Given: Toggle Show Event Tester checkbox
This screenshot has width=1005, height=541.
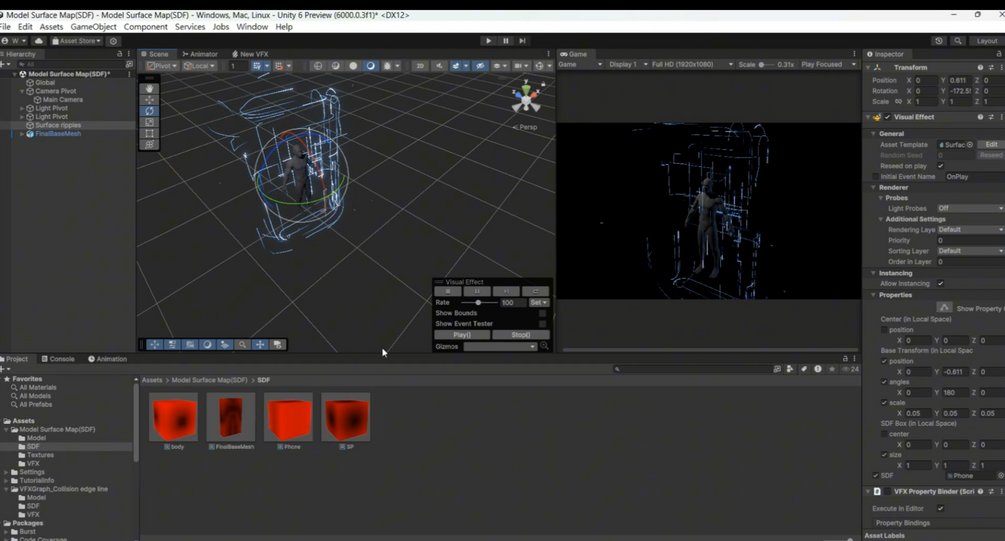Looking at the screenshot, I should pyautogui.click(x=542, y=324).
